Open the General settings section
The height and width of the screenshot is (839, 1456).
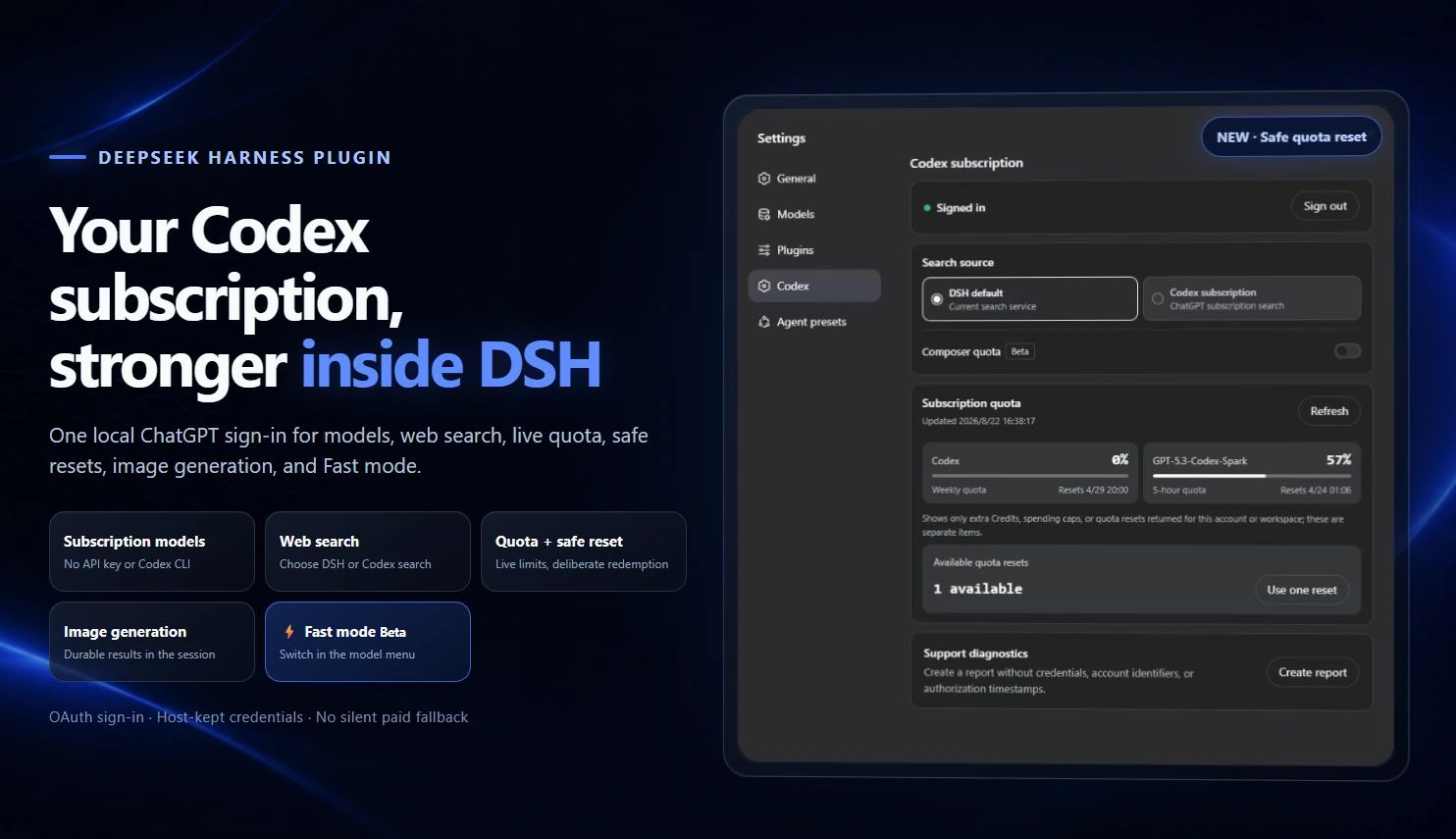pos(814,179)
